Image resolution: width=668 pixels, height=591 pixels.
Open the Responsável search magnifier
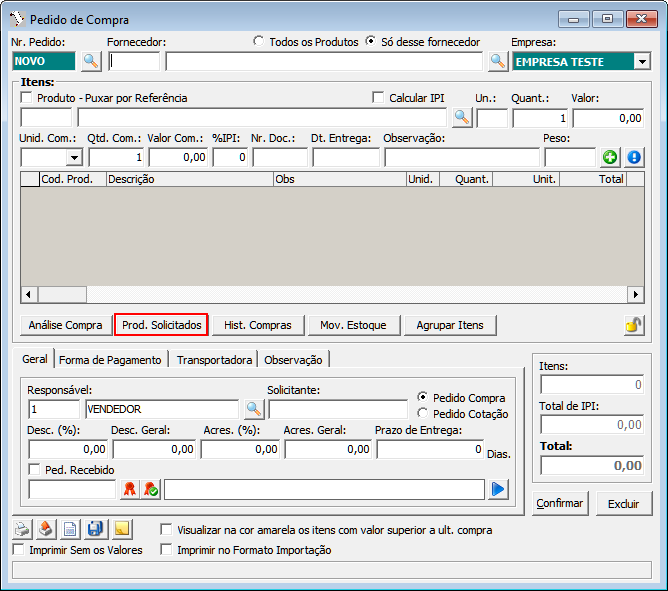(253, 409)
